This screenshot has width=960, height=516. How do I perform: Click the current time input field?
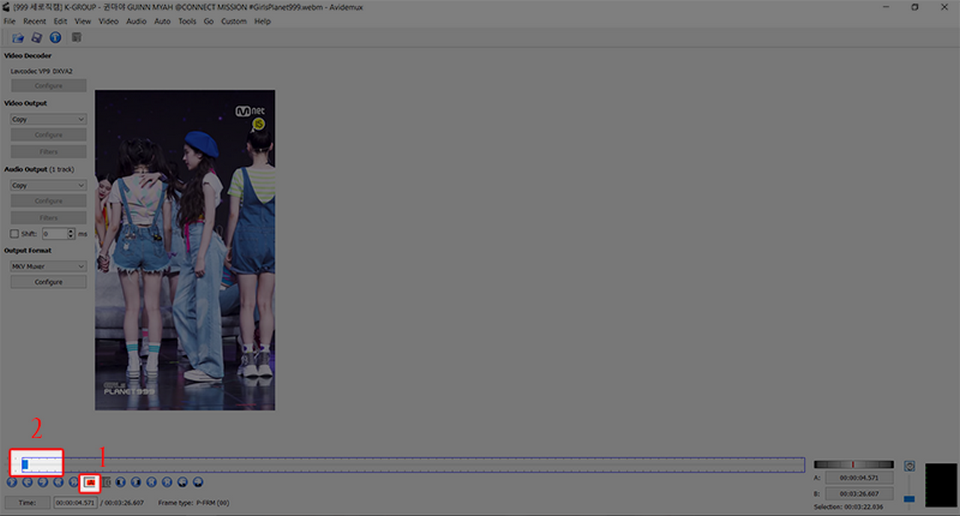coord(75,503)
